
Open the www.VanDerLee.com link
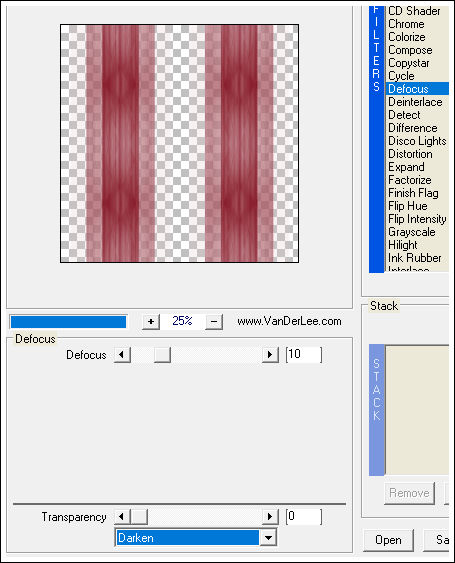289,321
